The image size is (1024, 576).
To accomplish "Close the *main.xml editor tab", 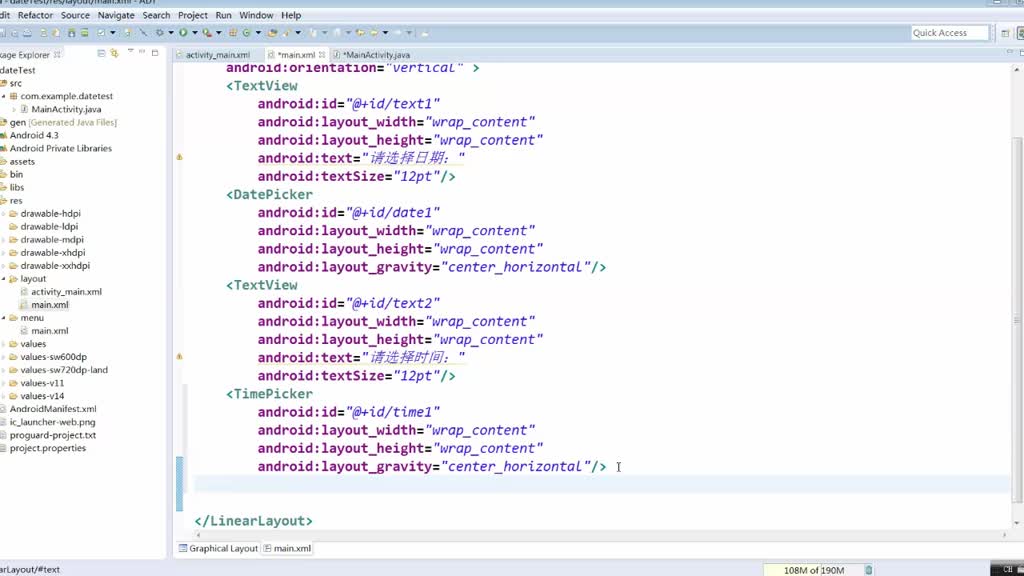I will [x=322, y=55].
